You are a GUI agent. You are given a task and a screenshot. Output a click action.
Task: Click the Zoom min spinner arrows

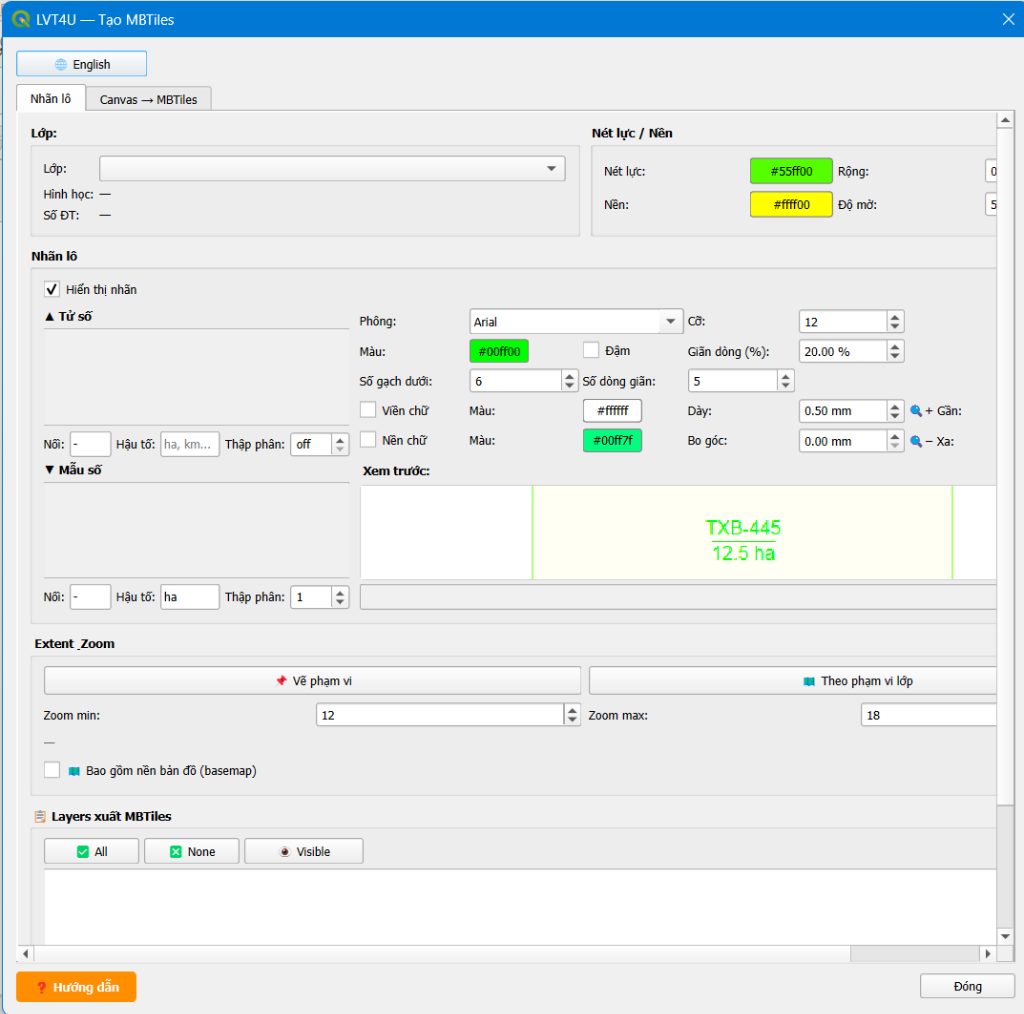[x=572, y=715]
